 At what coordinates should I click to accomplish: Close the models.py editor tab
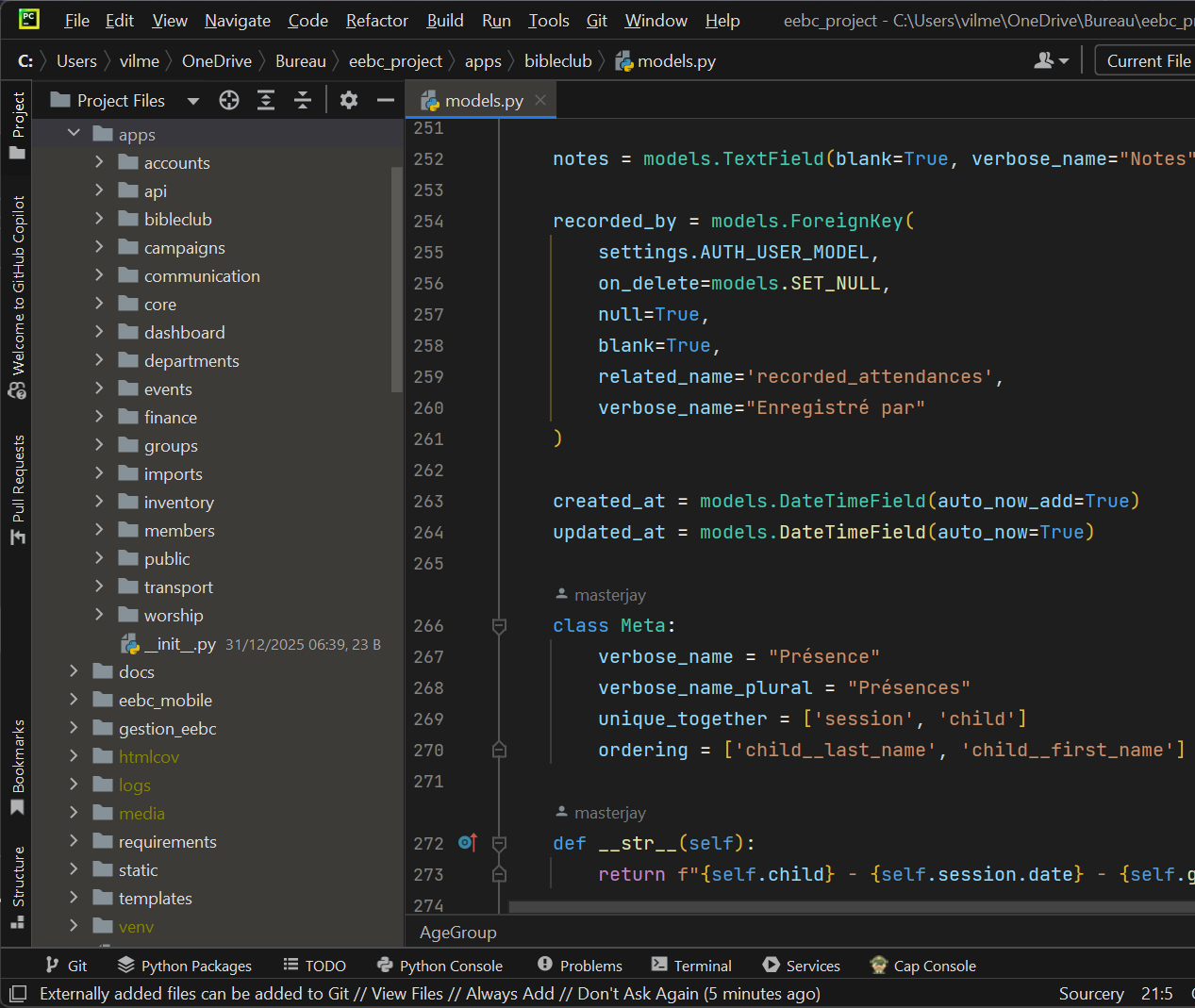click(x=540, y=100)
